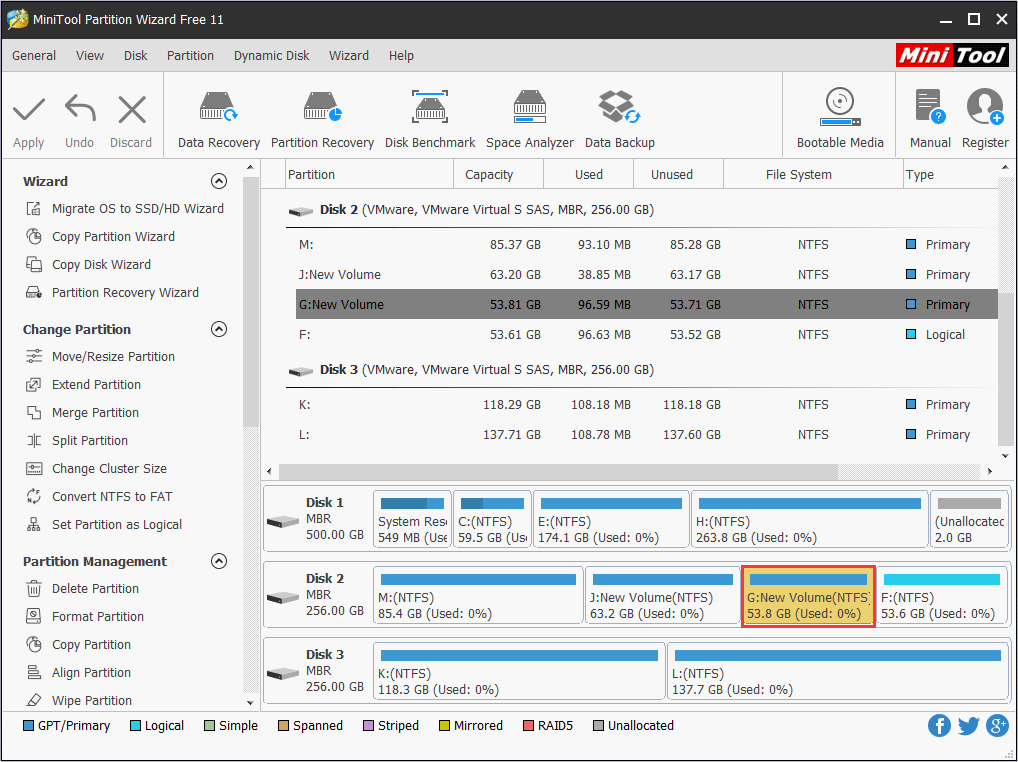The height and width of the screenshot is (762, 1018).
Task: Click the Facebook icon in status bar
Action: click(x=939, y=725)
